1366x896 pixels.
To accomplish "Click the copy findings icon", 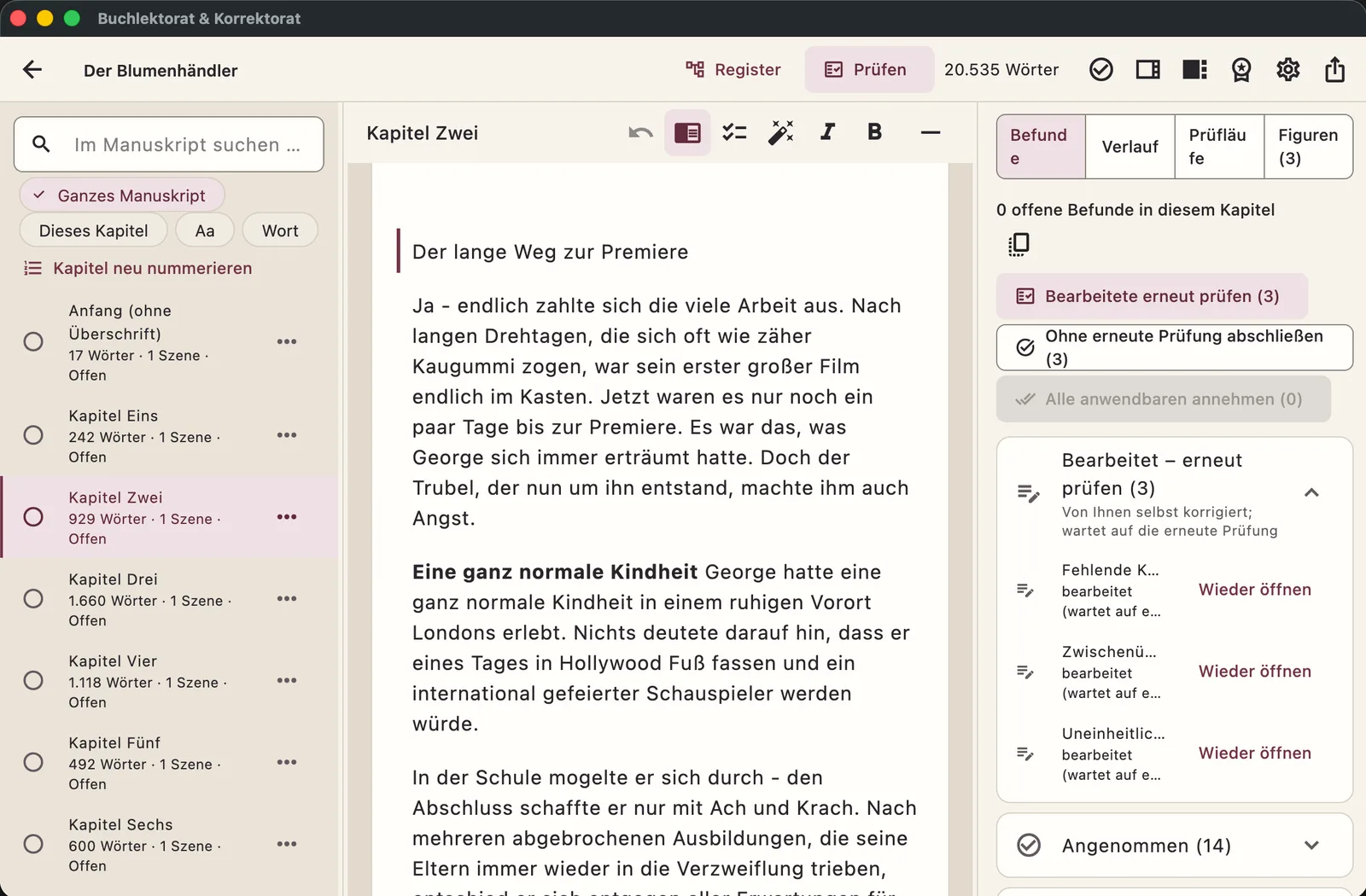I will pyautogui.click(x=1019, y=245).
